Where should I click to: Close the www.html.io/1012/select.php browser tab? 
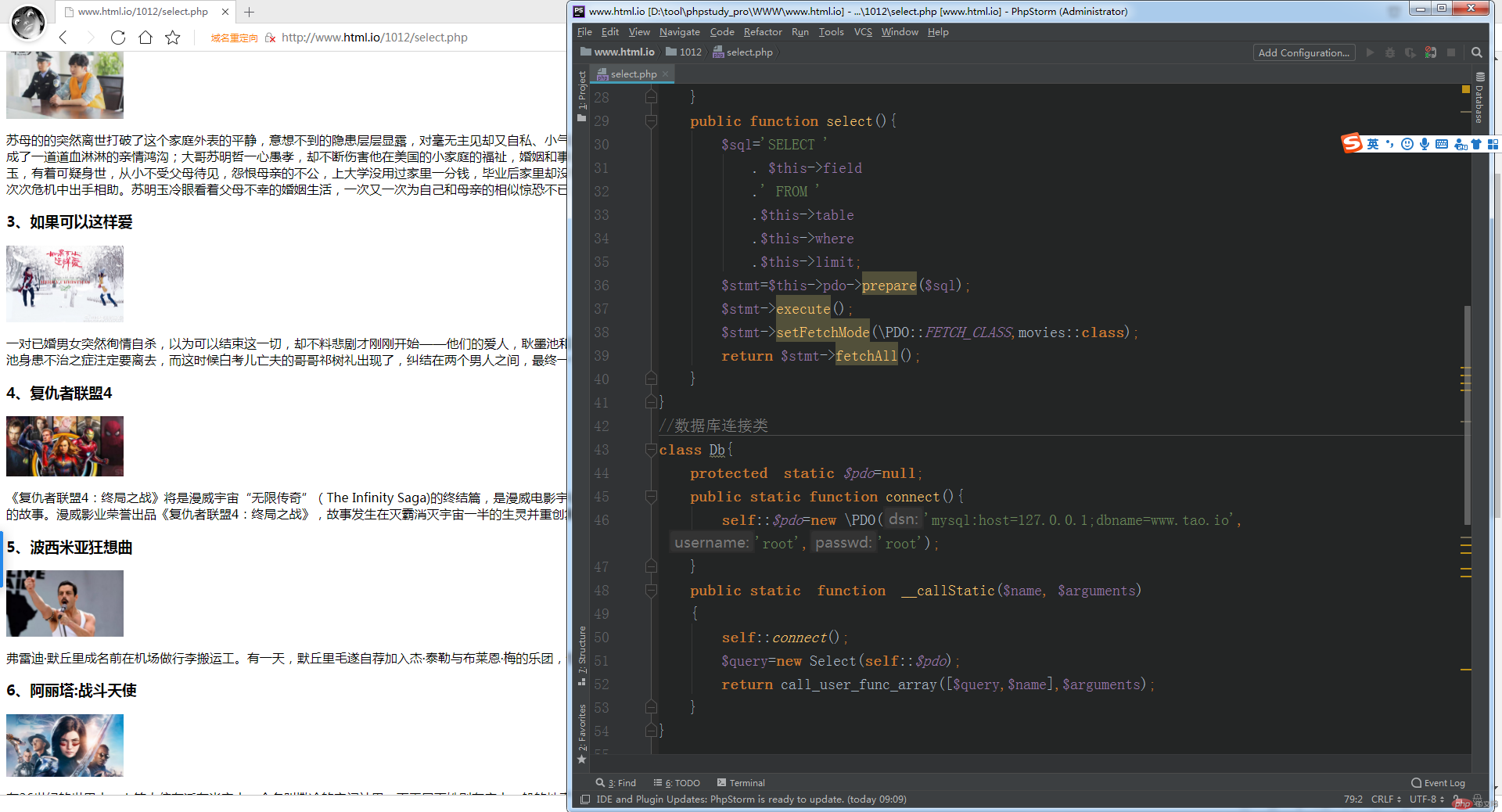[x=225, y=12]
